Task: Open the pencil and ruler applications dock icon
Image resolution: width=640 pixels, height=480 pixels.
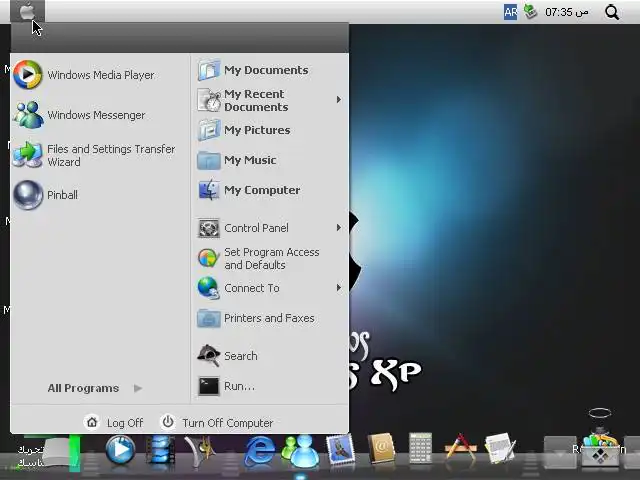Action: click(461, 447)
